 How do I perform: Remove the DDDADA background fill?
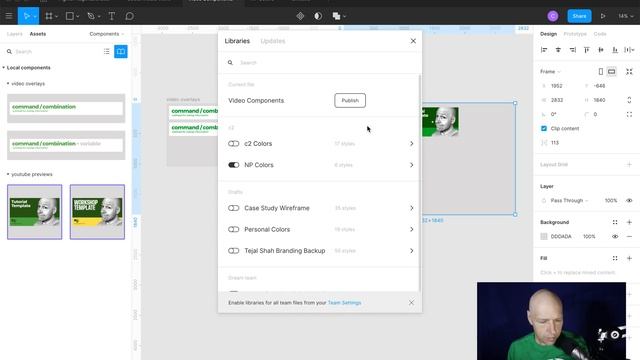[629, 237]
